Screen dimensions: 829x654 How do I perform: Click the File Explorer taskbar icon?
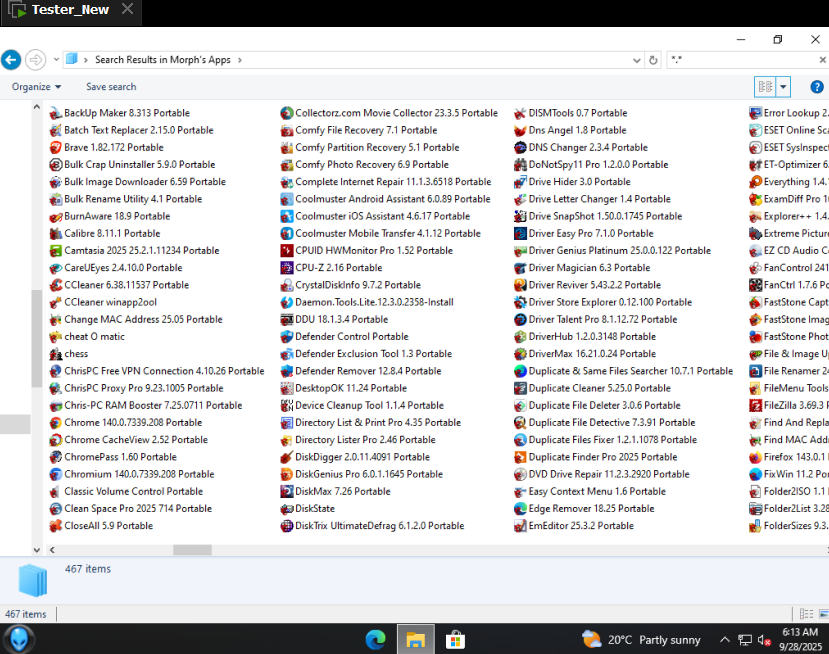coord(416,640)
